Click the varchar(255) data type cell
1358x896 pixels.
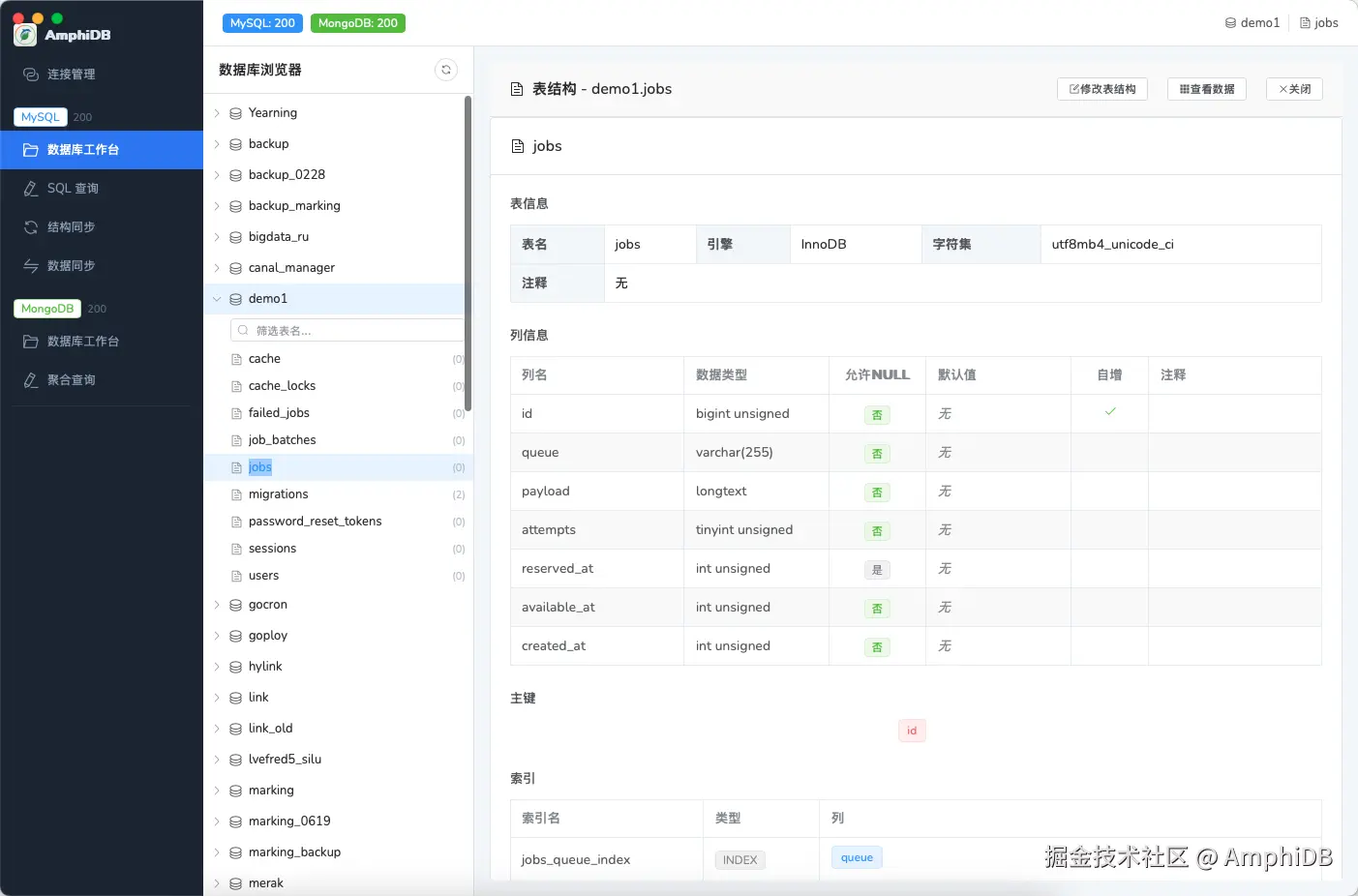[x=757, y=453]
